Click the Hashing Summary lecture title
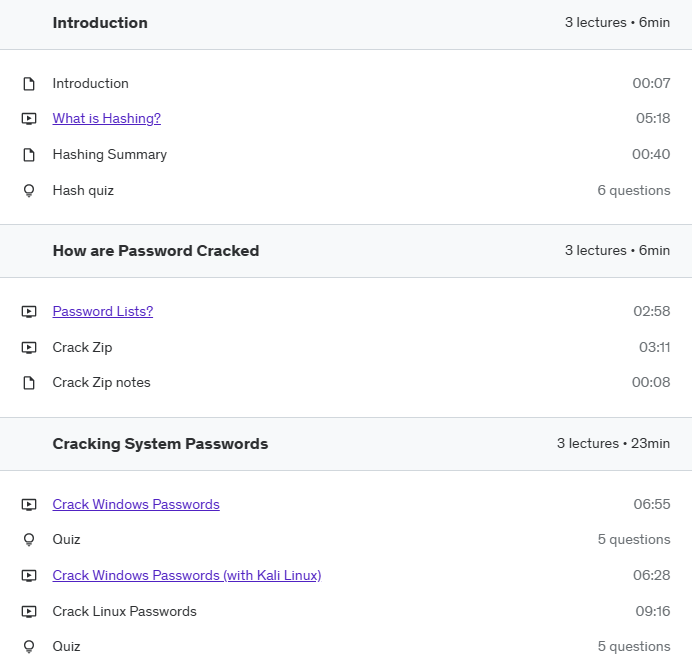The height and width of the screenshot is (667, 692). coord(109,155)
